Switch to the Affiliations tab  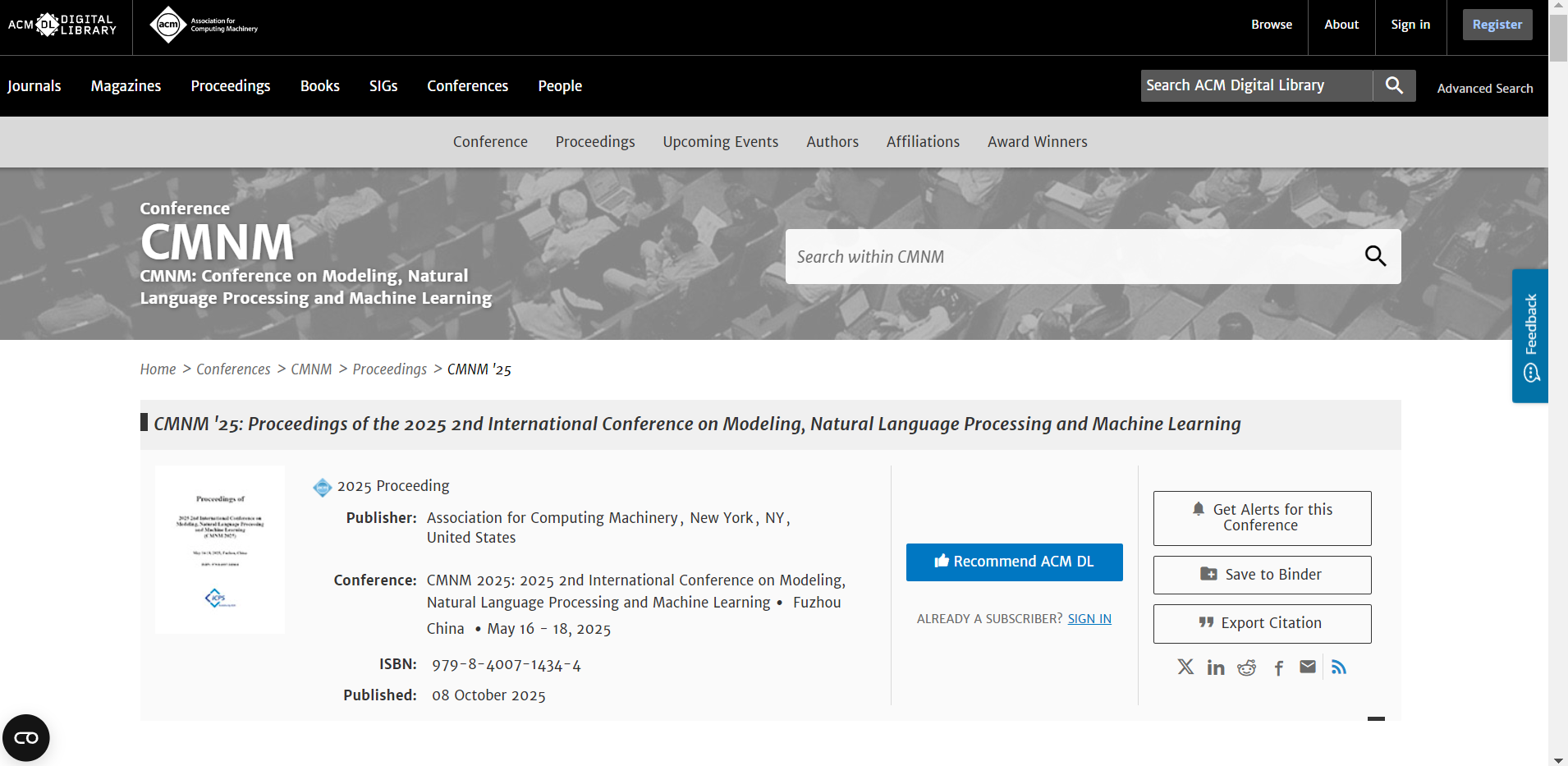click(923, 142)
